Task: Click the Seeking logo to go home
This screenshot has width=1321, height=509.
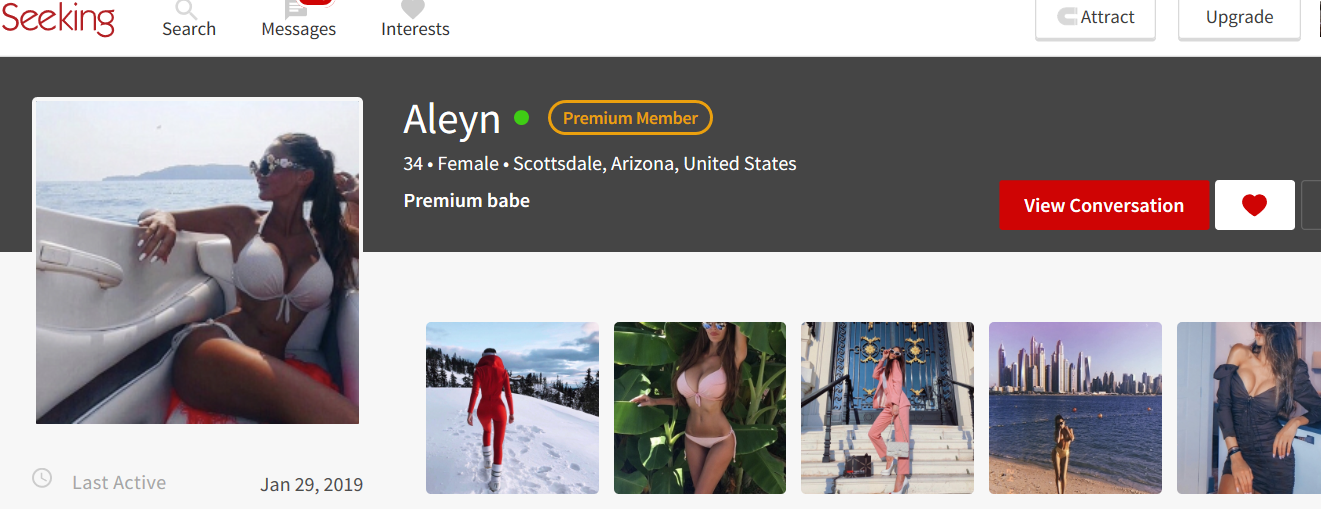Action: pyautogui.click(x=58, y=17)
